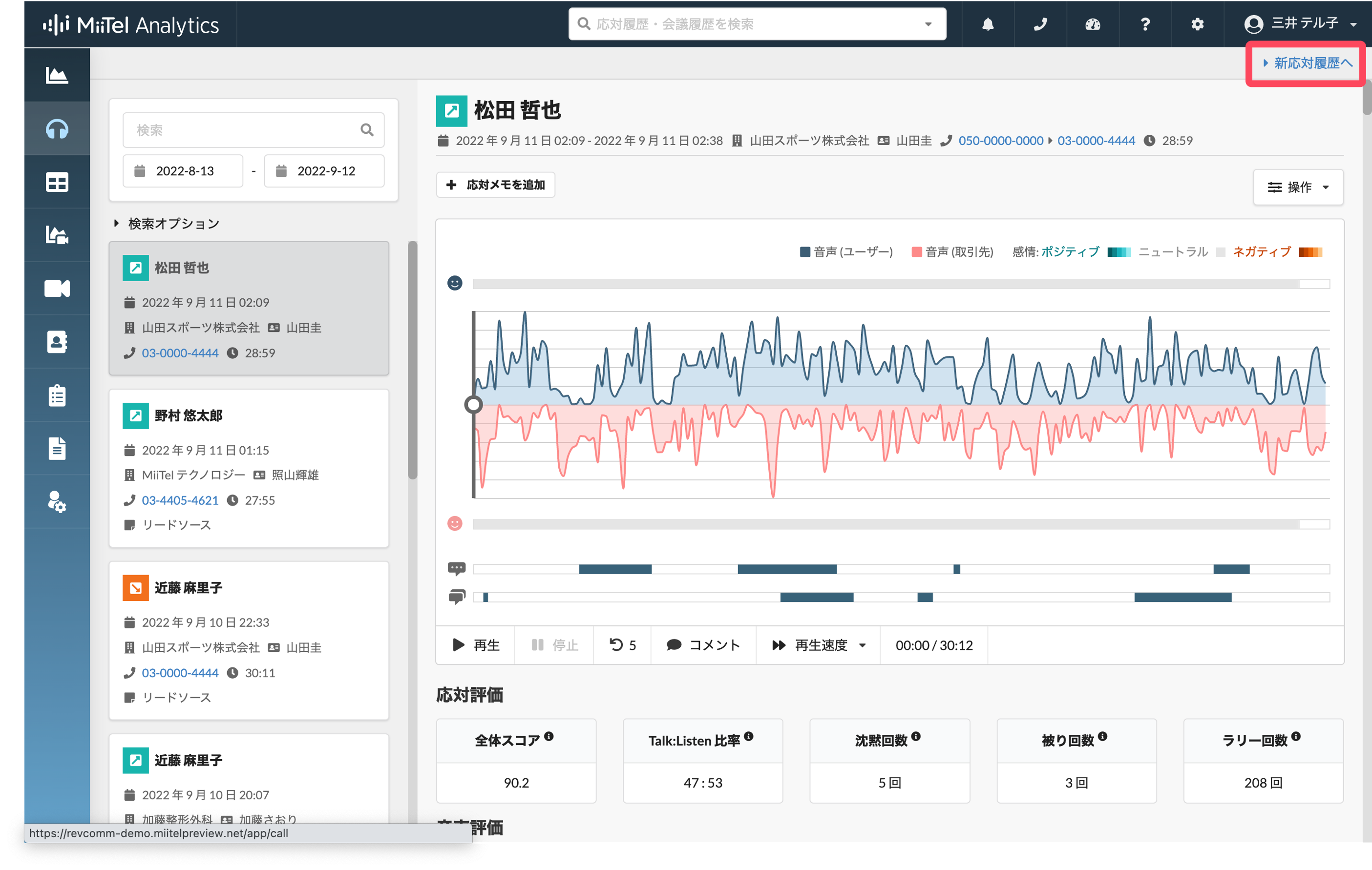Show info for ラリー回数
This screenshot has width=1372, height=870.
1296,736
